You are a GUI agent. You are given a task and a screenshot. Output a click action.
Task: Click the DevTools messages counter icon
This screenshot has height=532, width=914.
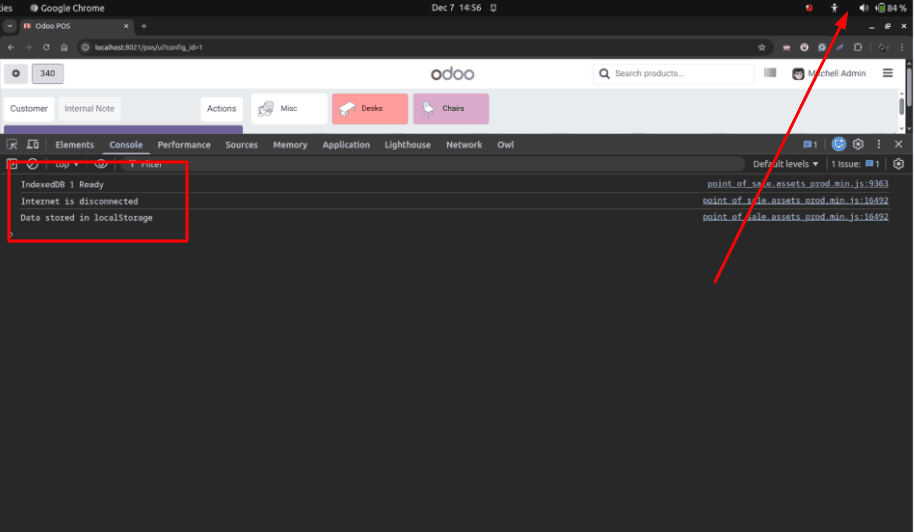810,145
